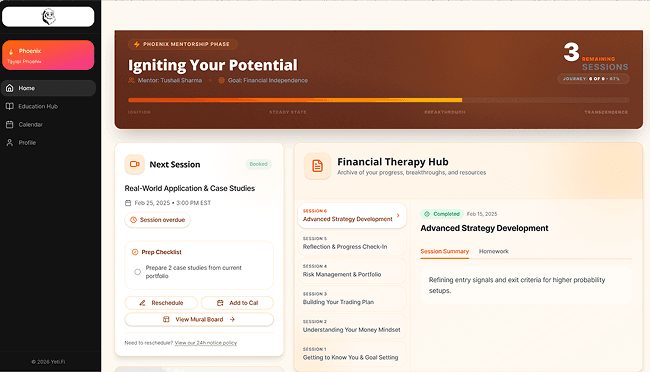Switch to the Homework tab
650x372 pixels.
[x=493, y=251]
